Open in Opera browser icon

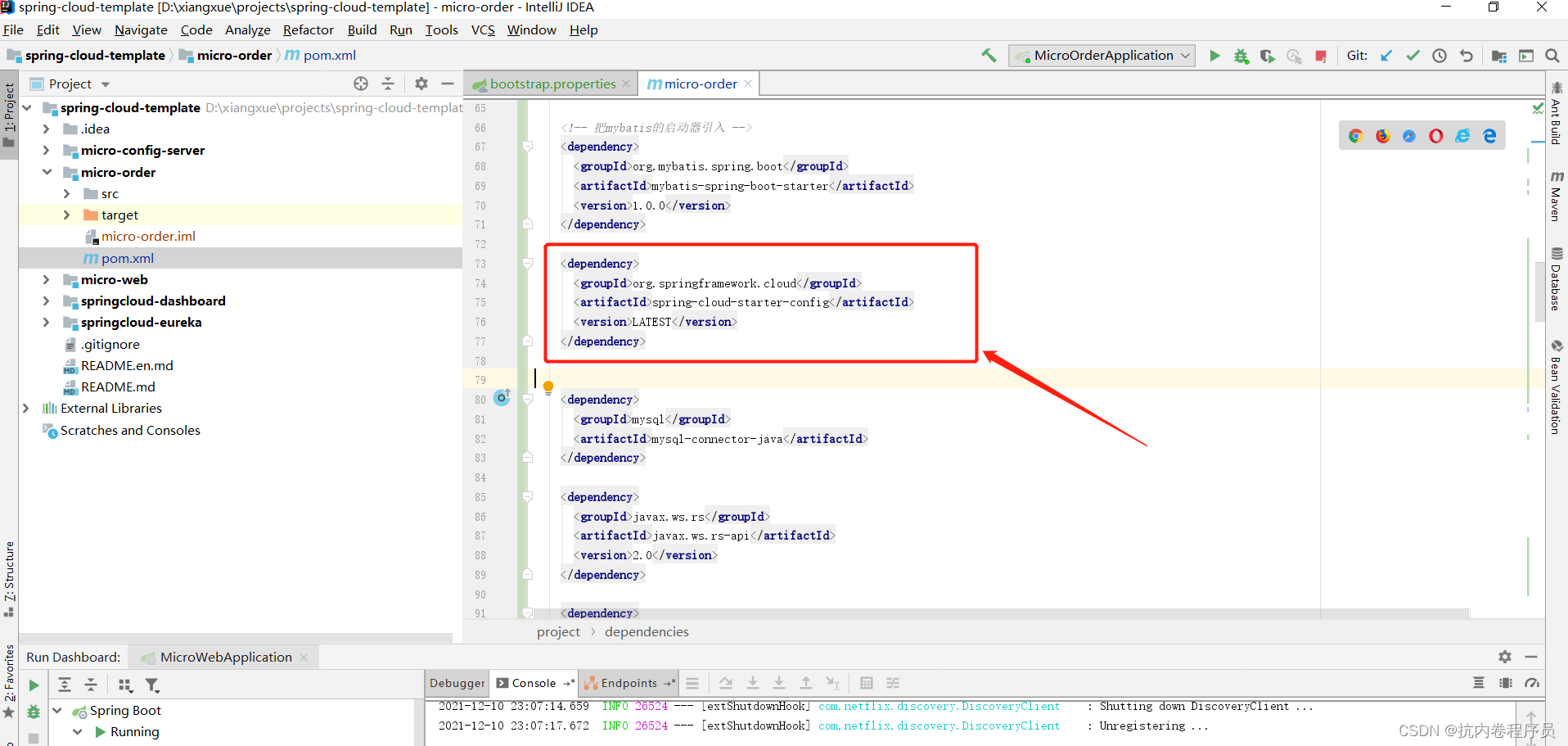click(1436, 136)
